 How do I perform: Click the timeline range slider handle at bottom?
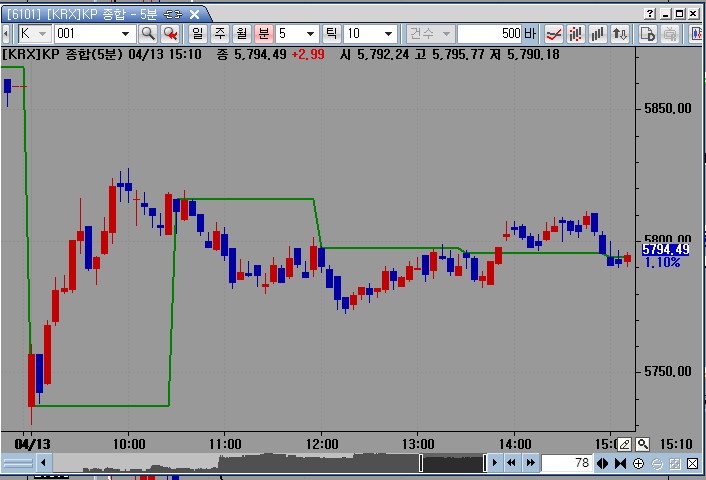point(421,463)
